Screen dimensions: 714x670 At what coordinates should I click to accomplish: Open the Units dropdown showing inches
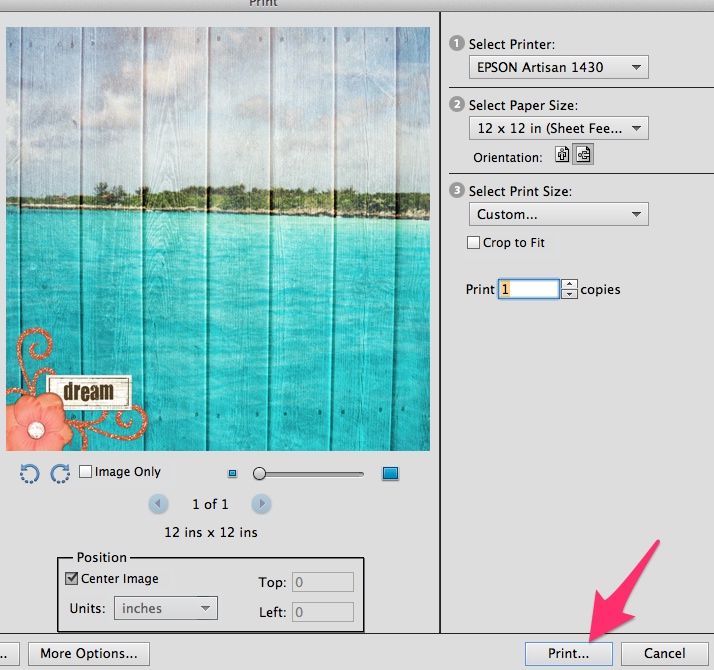tap(166, 608)
